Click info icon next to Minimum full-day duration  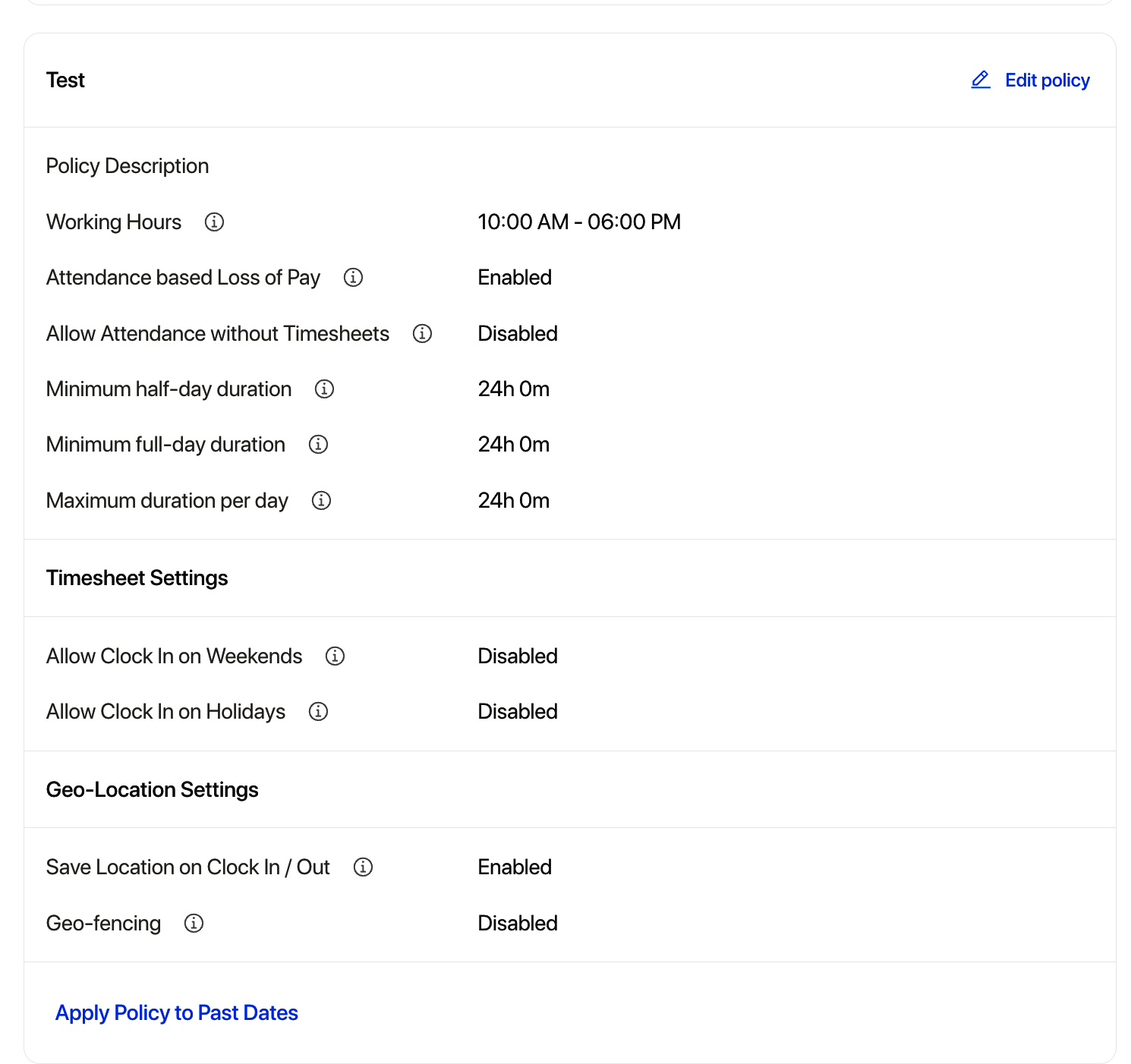click(x=318, y=444)
